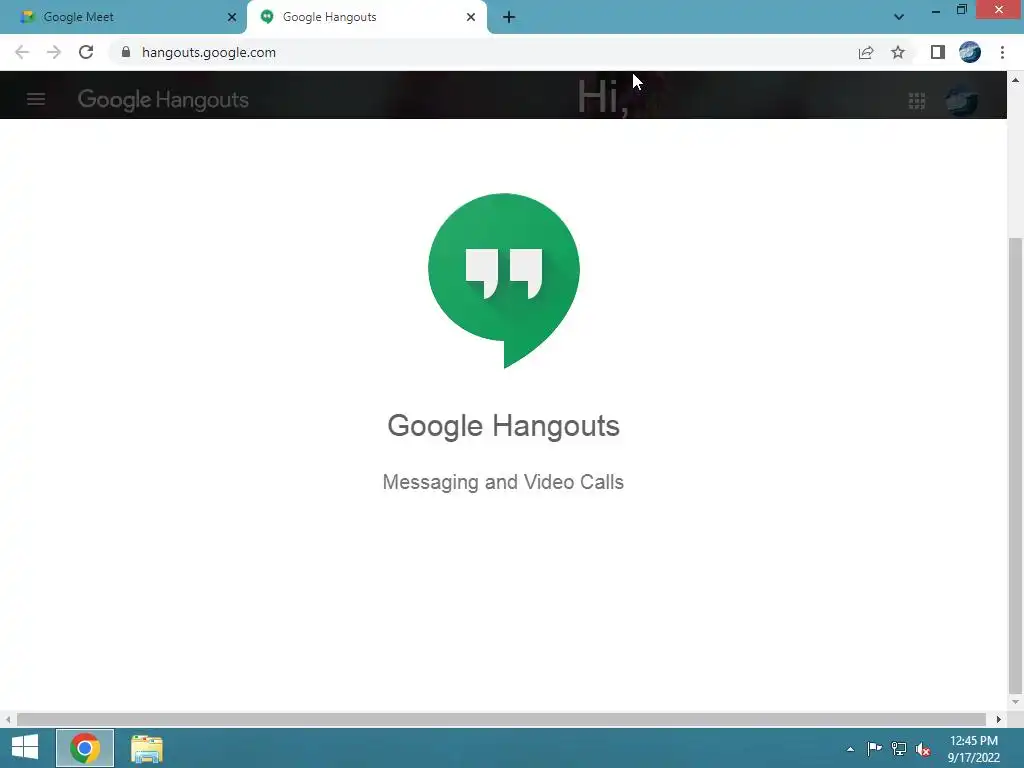
Task: Close the Google Meet tab
Action: click(232, 17)
